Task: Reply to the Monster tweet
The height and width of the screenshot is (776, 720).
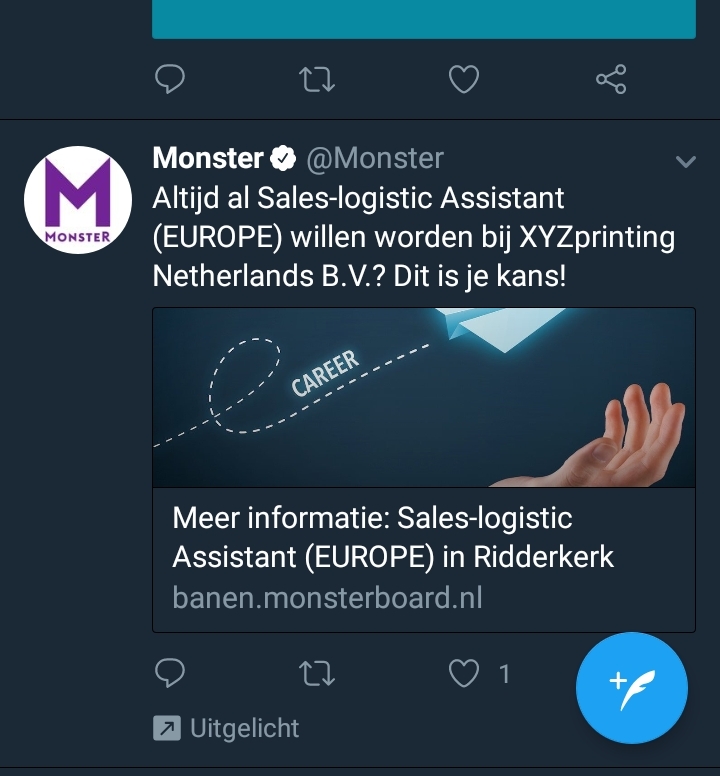Action: (x=170, y=673)
